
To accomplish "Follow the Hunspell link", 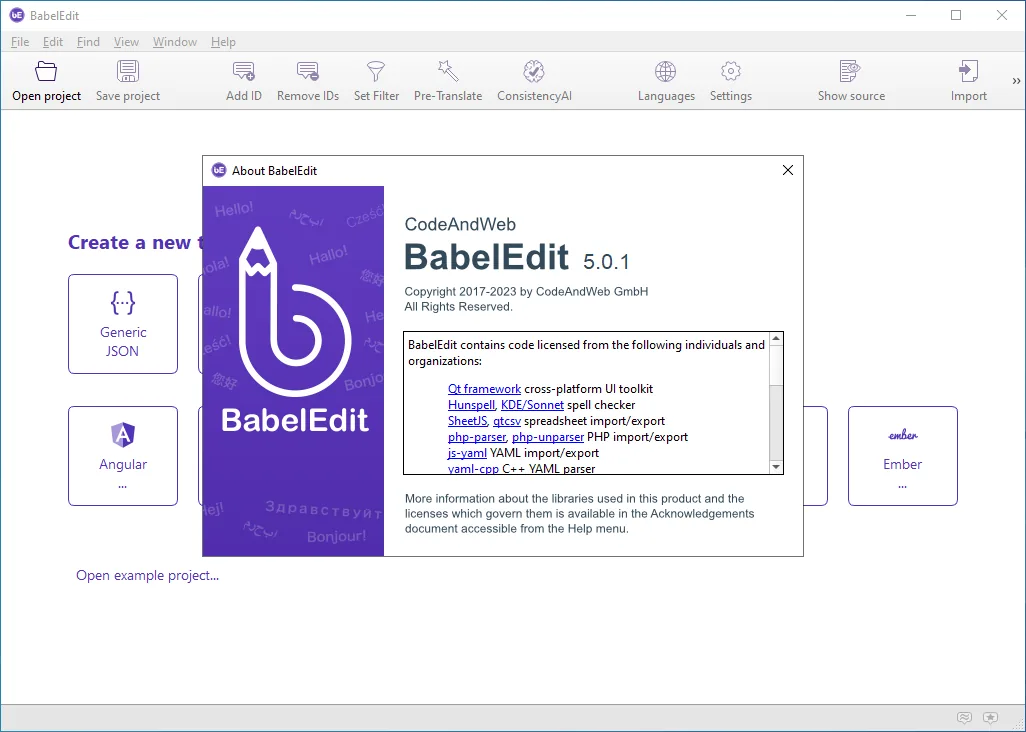I will [x=471, y=405].
